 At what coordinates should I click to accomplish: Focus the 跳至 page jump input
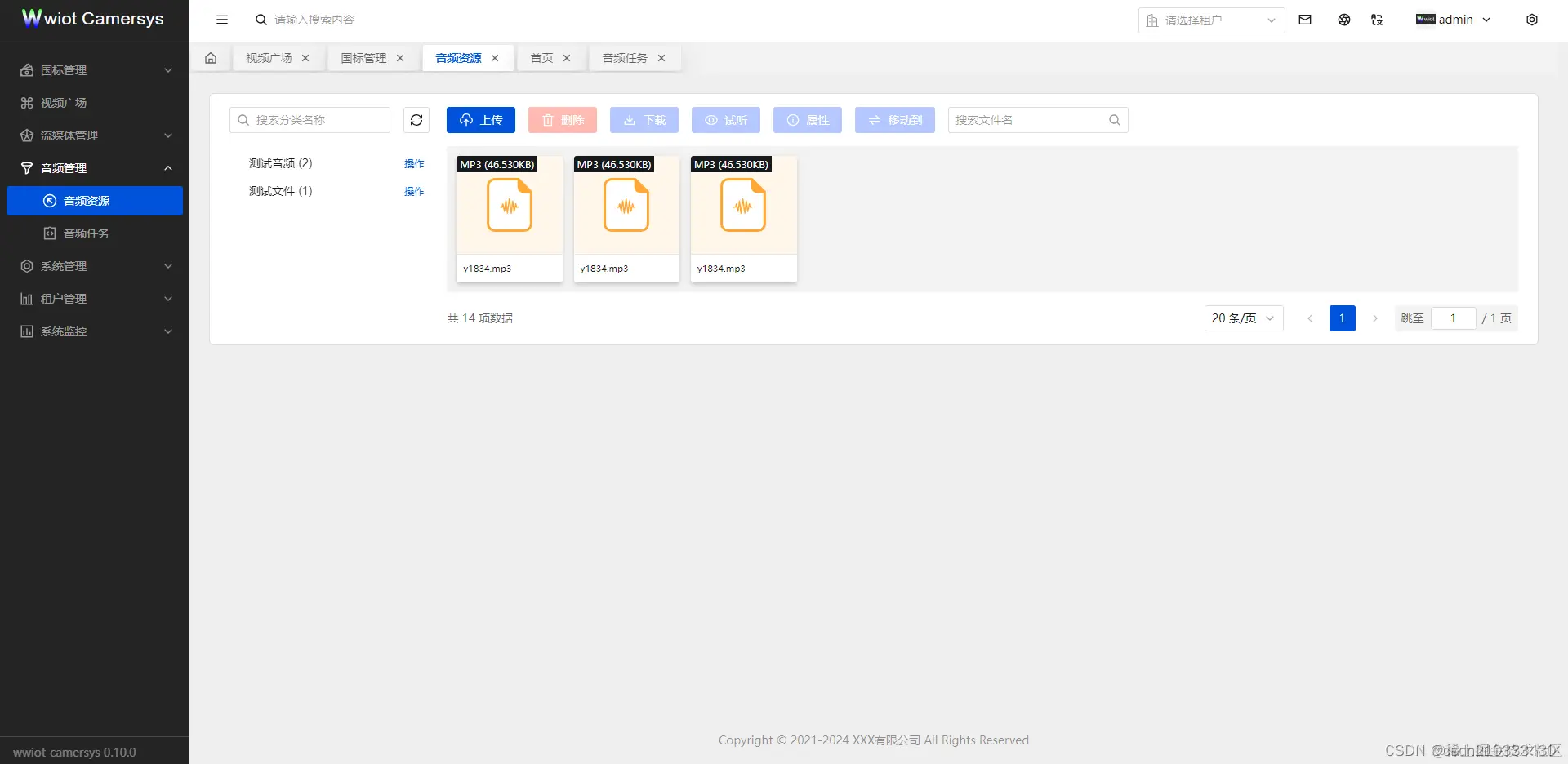coord(1454,318)
